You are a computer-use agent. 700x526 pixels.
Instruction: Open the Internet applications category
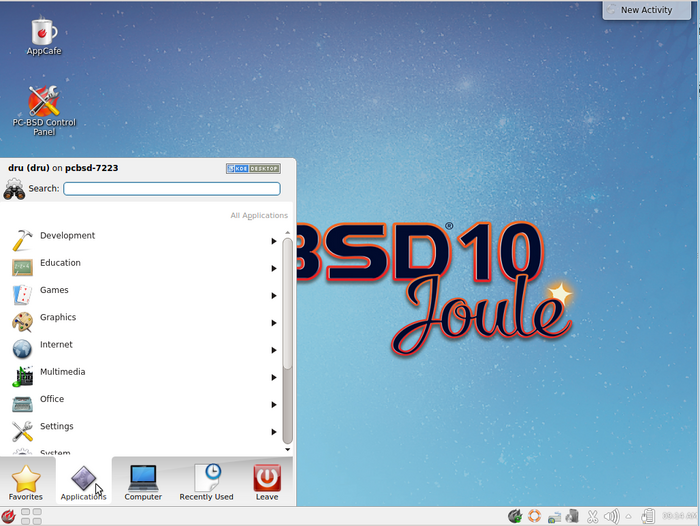coord(56,346)
